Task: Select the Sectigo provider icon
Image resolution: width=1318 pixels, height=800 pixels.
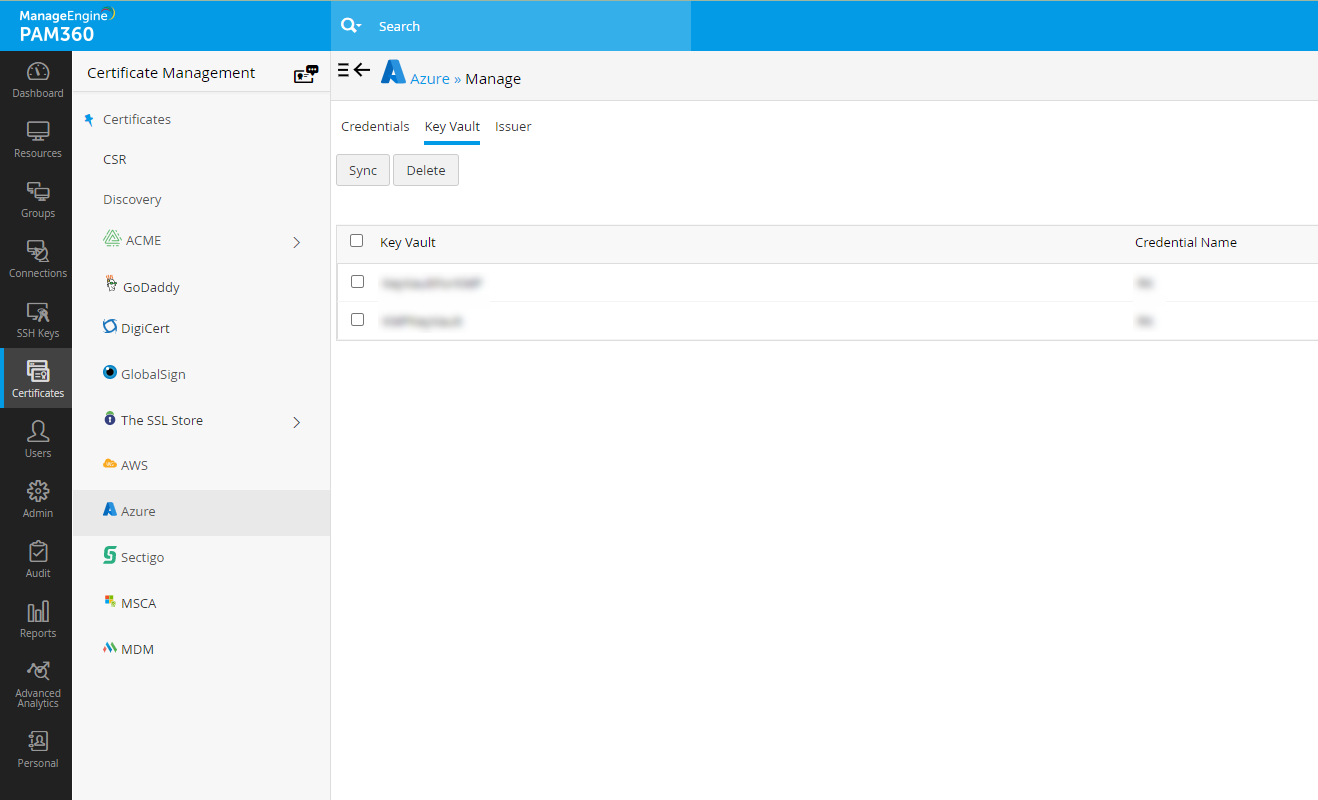Action: 141,556
